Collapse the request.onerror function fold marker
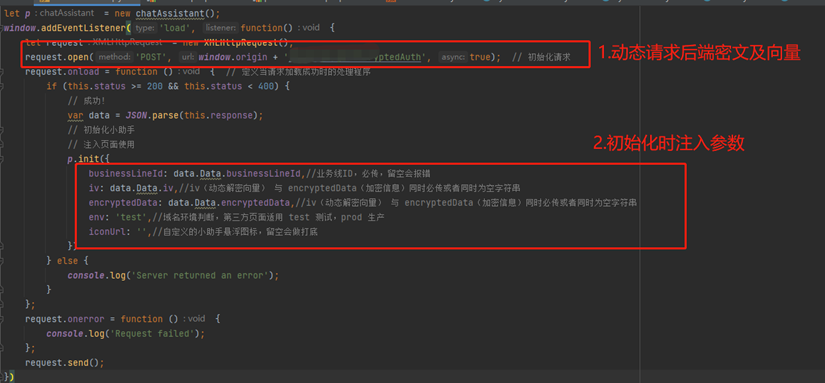825x383 pixels. pos(2,319)
